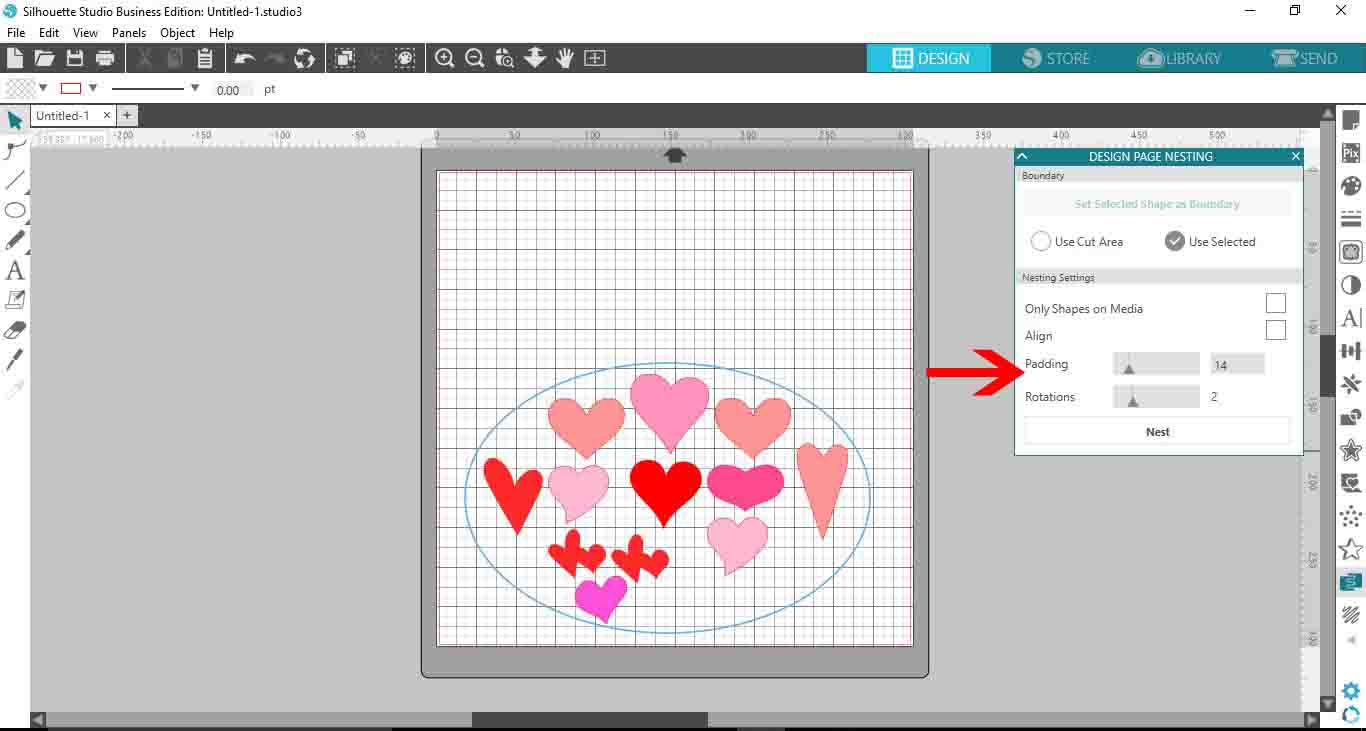The image size is (1366, 731).
Task: Open the Fill color palette panel
Action: [1351, 187]
